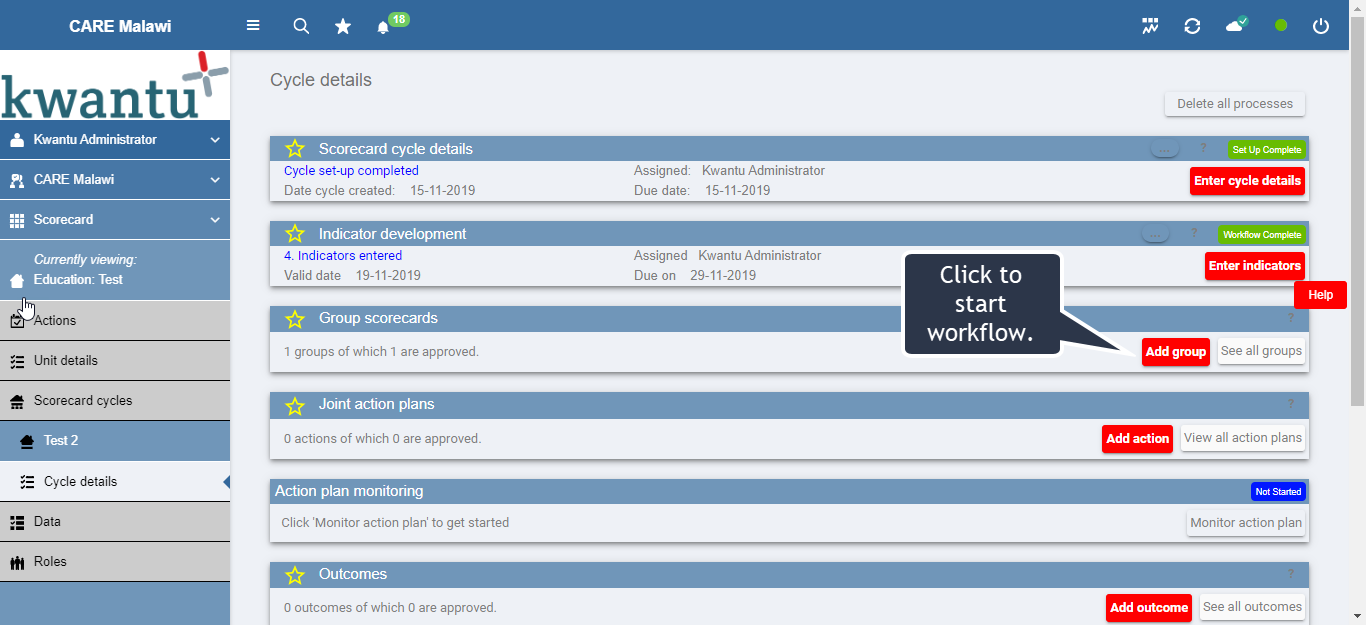Expand CARE Malawi sidebar menu
Viewport: 1366px width, 625px height.
115,180
